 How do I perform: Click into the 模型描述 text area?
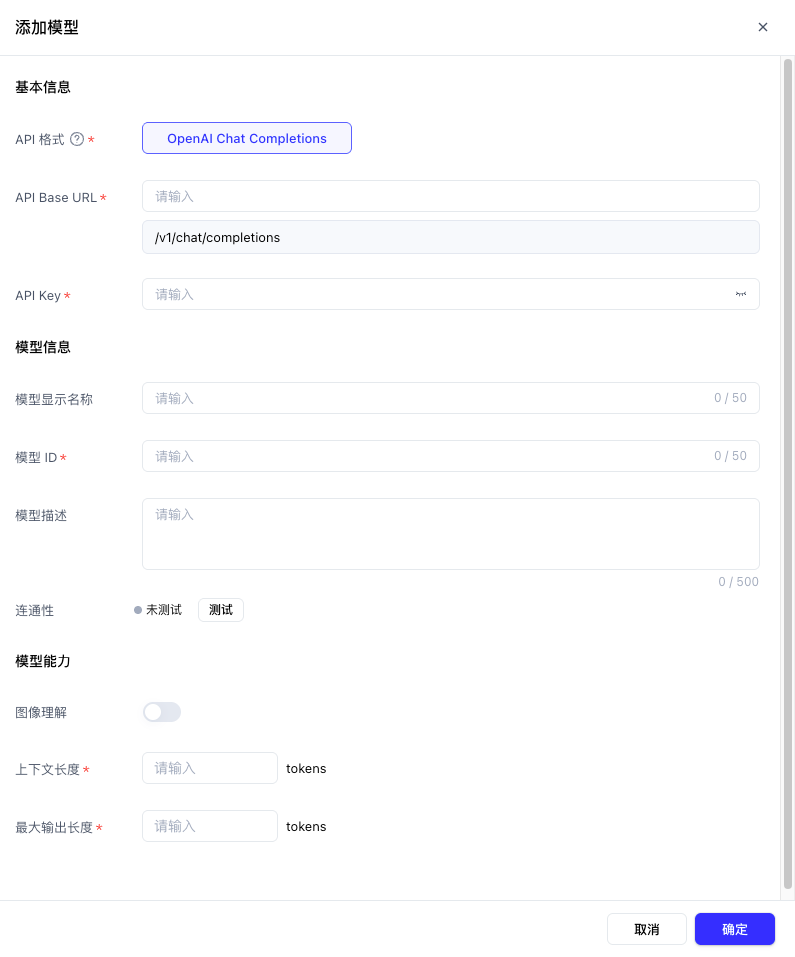[x=451, y=534]
